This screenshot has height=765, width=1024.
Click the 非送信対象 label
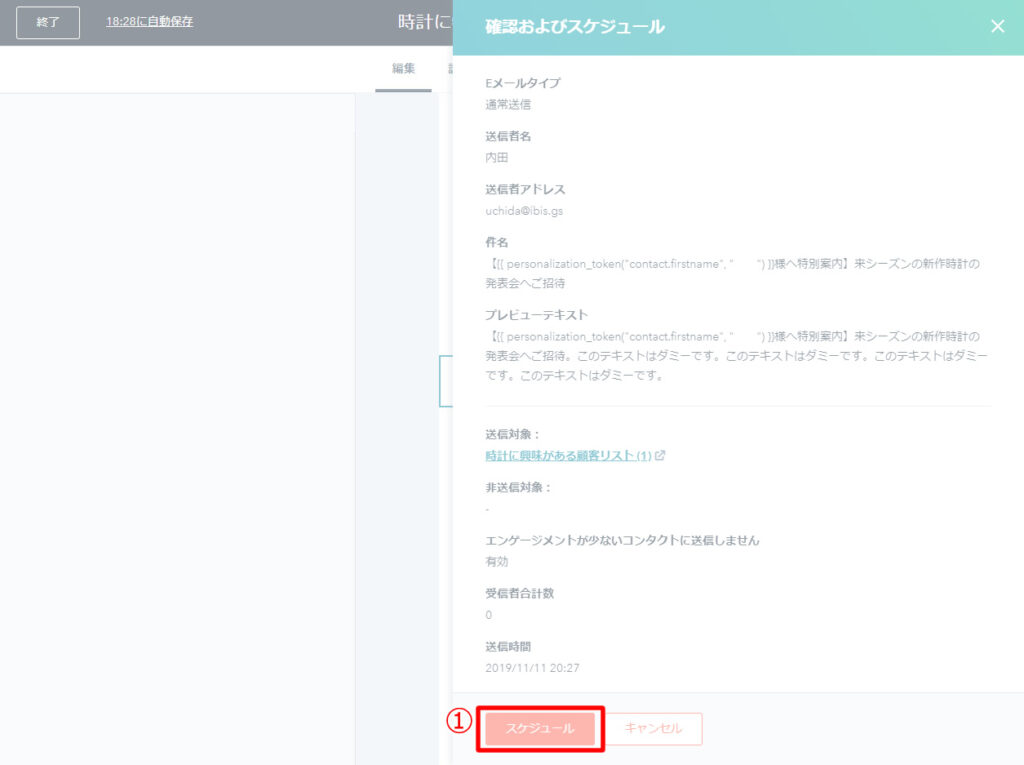(x=518, y=487)
